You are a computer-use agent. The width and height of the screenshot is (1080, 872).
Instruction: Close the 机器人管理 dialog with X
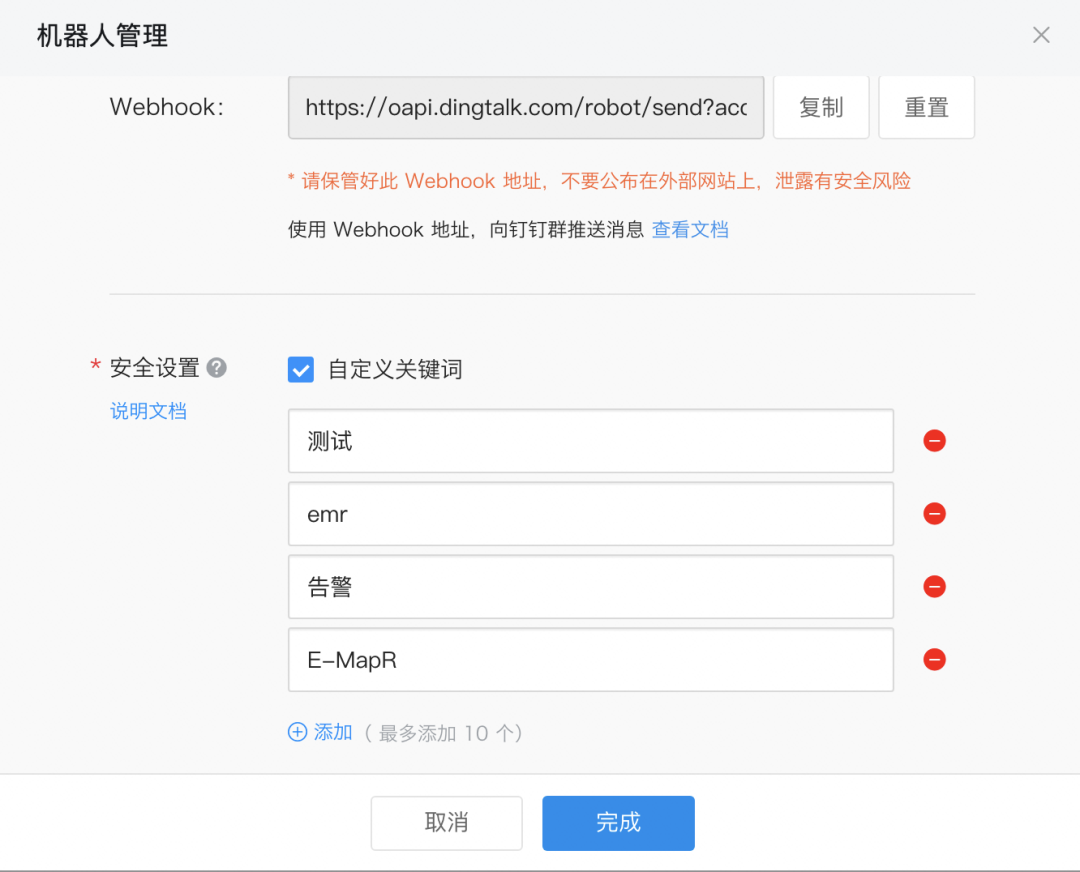(1041, 35)
